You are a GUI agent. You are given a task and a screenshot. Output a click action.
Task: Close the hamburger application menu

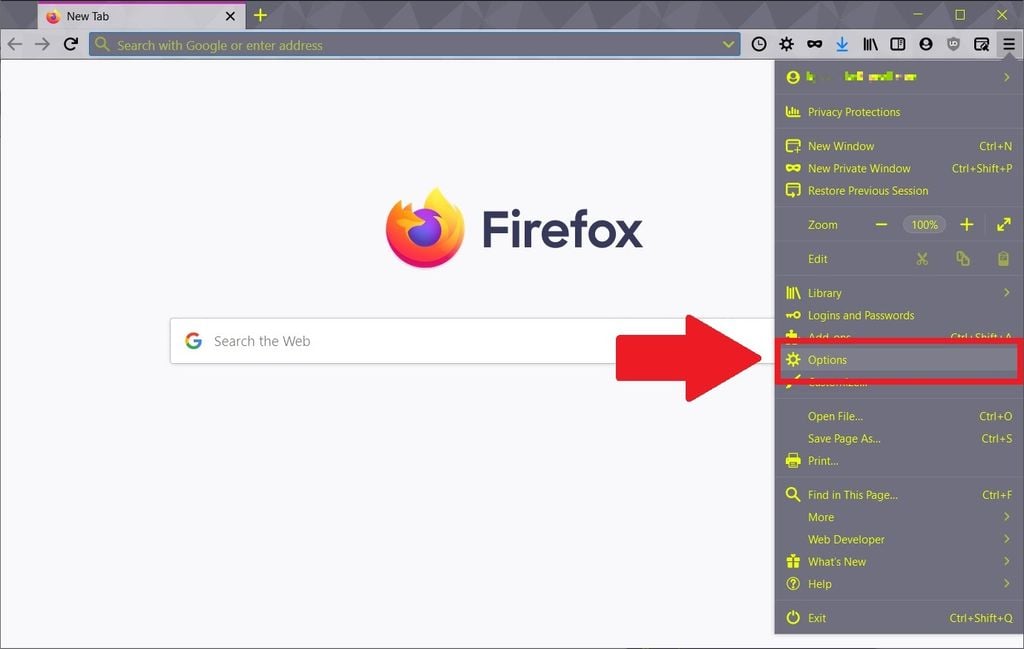click(1009, 44)
